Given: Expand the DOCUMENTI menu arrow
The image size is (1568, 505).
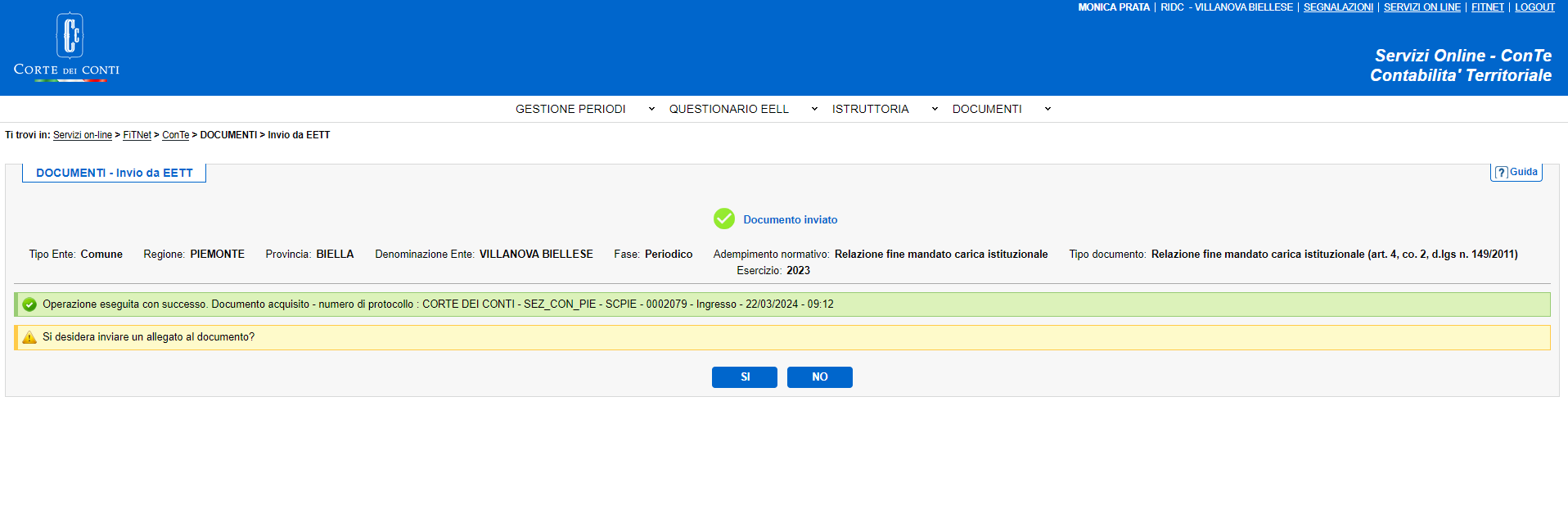Looking at the screenshot, I should click(1048, 109).
